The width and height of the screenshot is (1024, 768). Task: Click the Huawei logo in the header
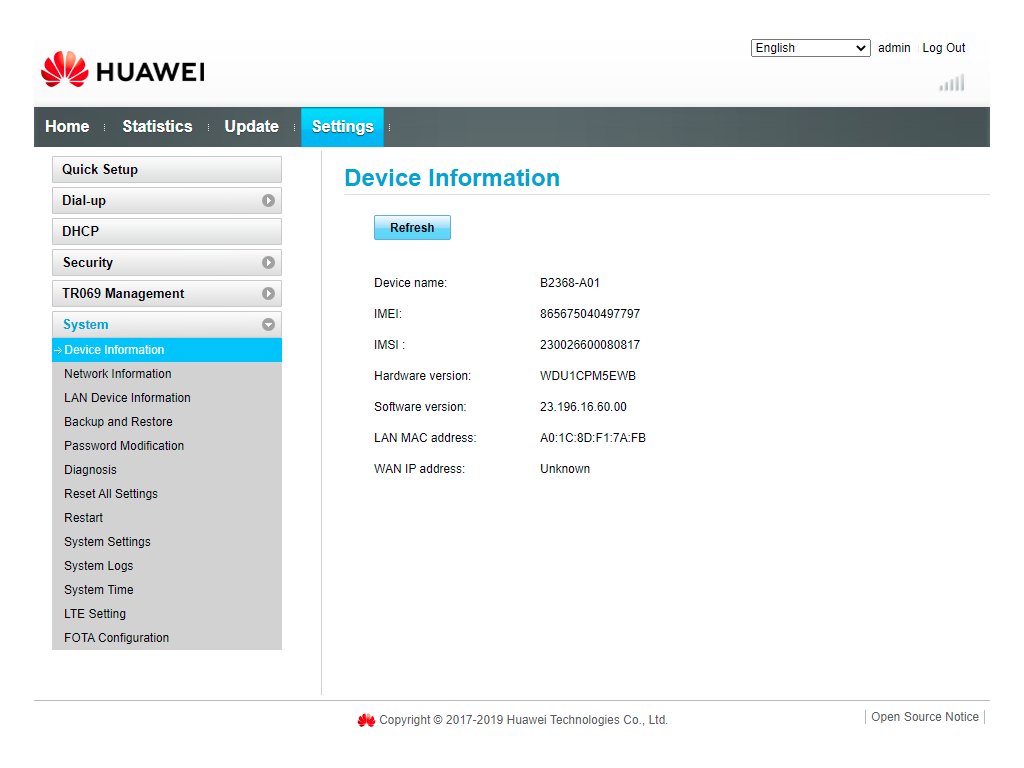point(122,70)
